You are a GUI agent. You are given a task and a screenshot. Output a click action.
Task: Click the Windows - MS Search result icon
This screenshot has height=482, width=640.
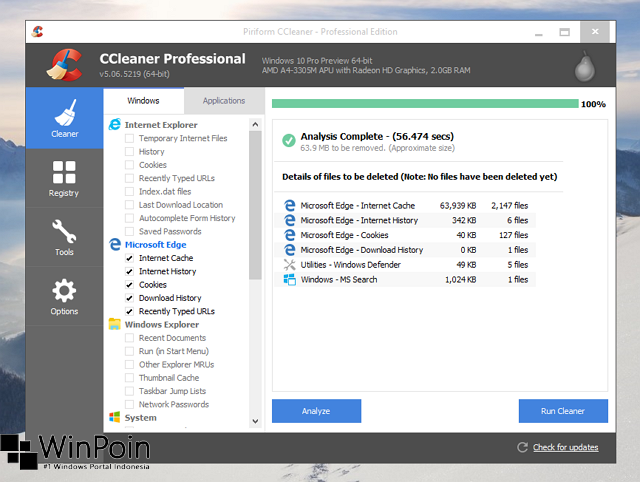click(x=290, y=280)
